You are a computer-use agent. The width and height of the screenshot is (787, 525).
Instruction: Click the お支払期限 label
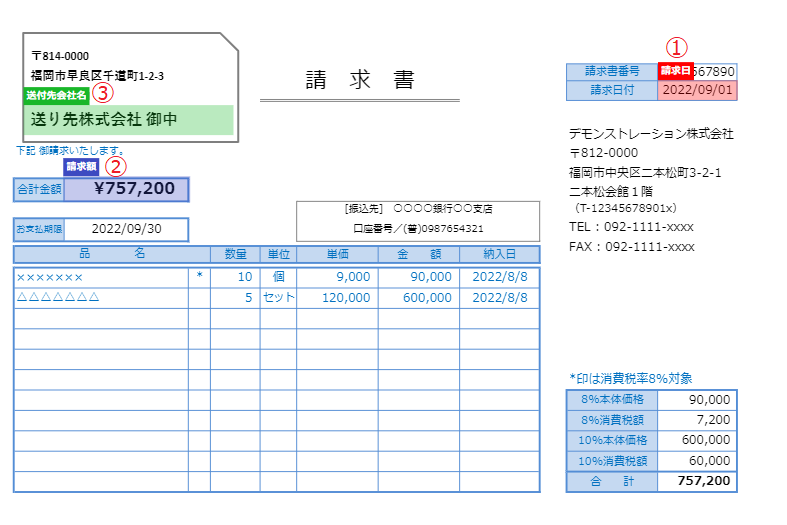(x=39, y=229)
